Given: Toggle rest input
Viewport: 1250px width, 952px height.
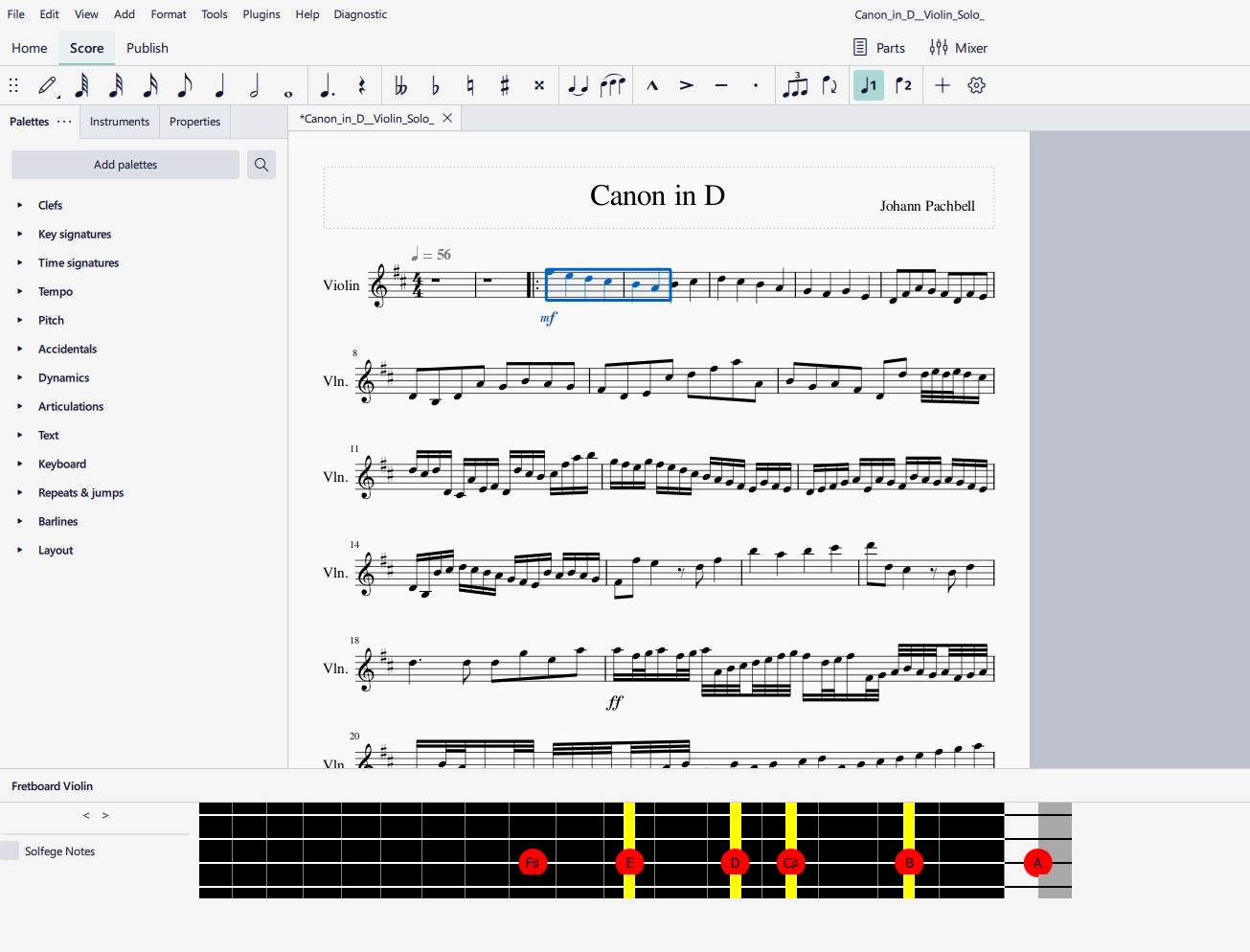Looking at the screenshot, I should pos(361,85).
